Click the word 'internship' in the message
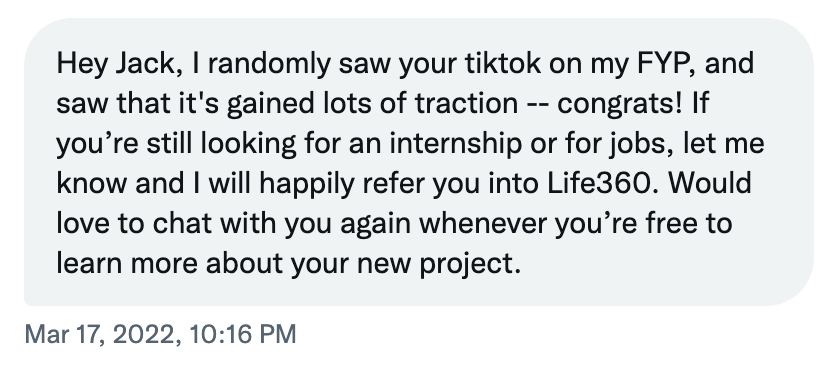The image size is (840, 386). click(455, 143)
